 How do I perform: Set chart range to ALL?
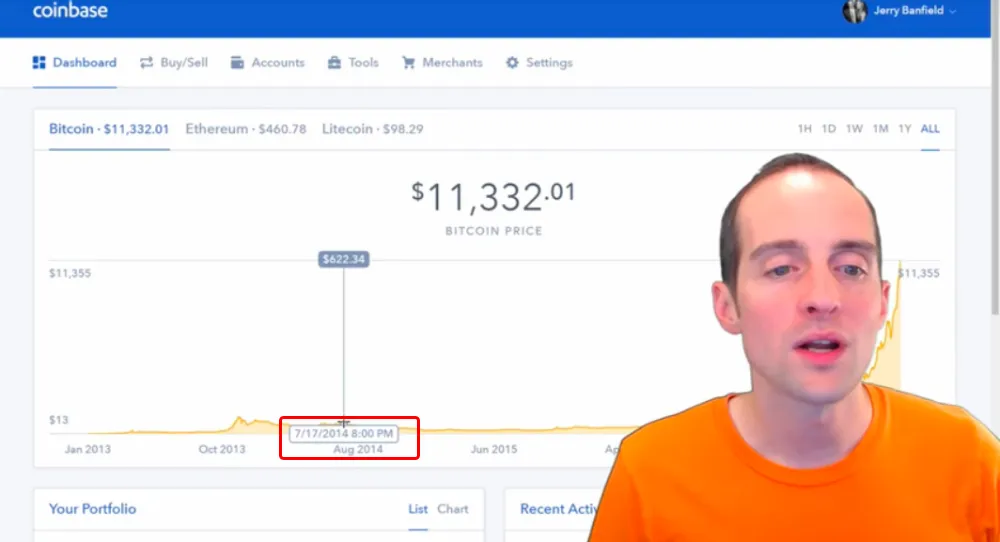[x=930, y=129]
